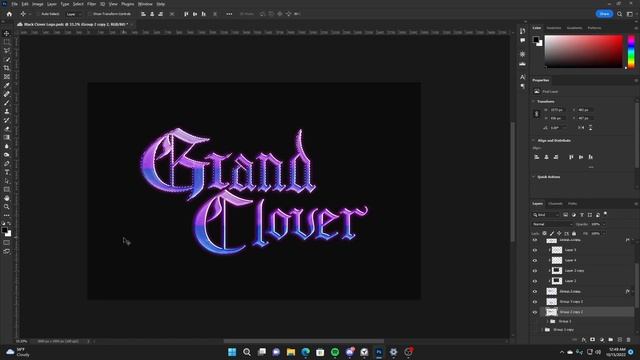Add a layer mask from Layers footer

pos(593,340)
